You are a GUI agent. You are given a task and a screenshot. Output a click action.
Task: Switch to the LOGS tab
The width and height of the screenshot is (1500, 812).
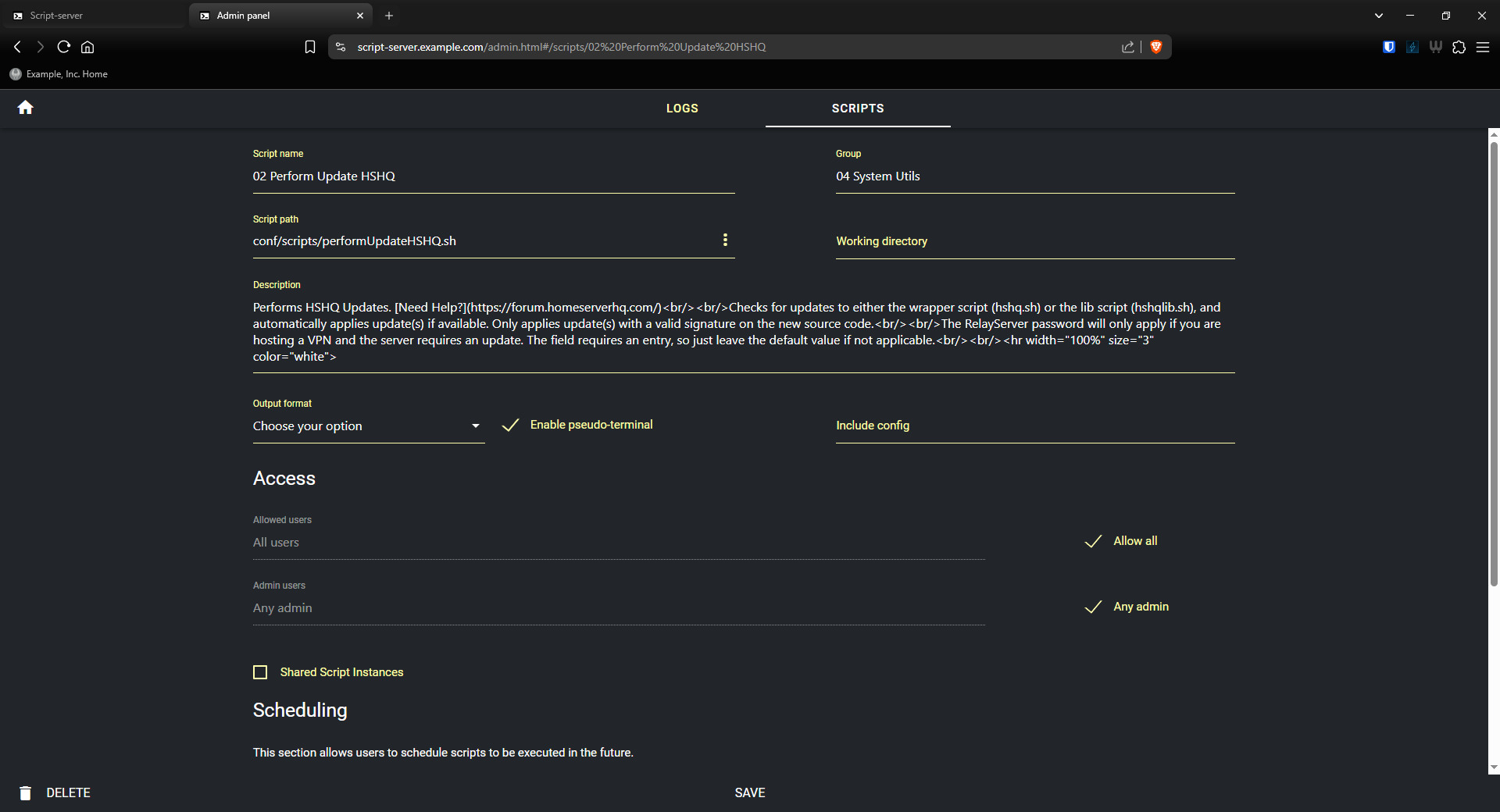[682, 109]
